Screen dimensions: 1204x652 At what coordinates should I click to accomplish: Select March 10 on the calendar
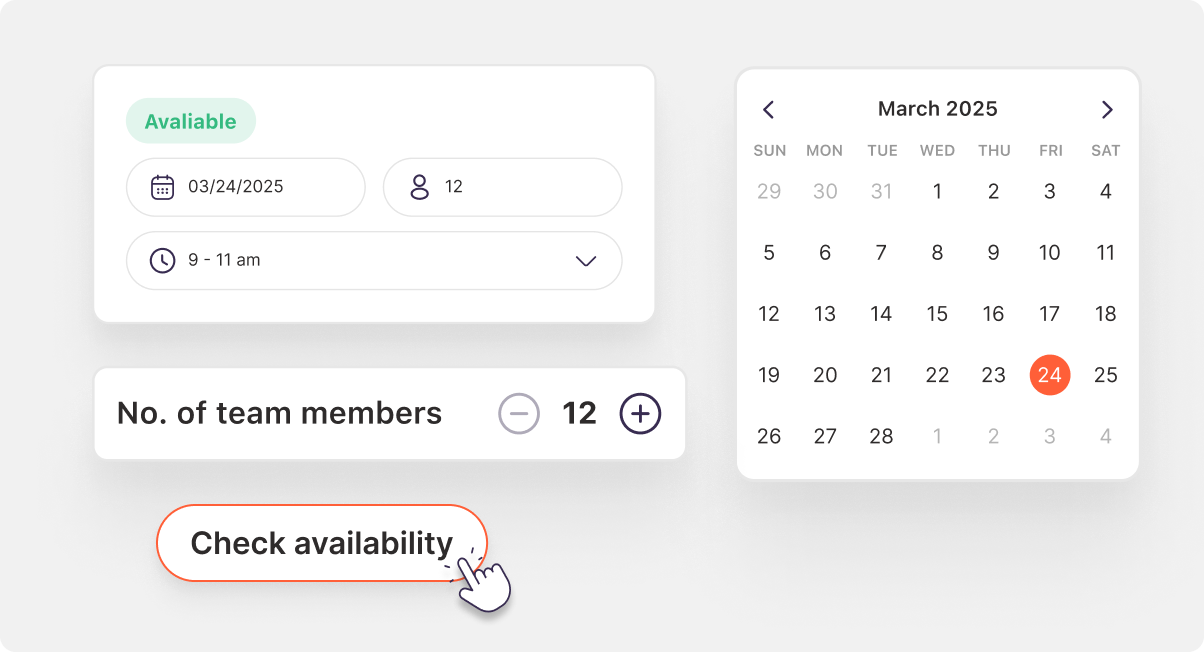coord(1049,253)
